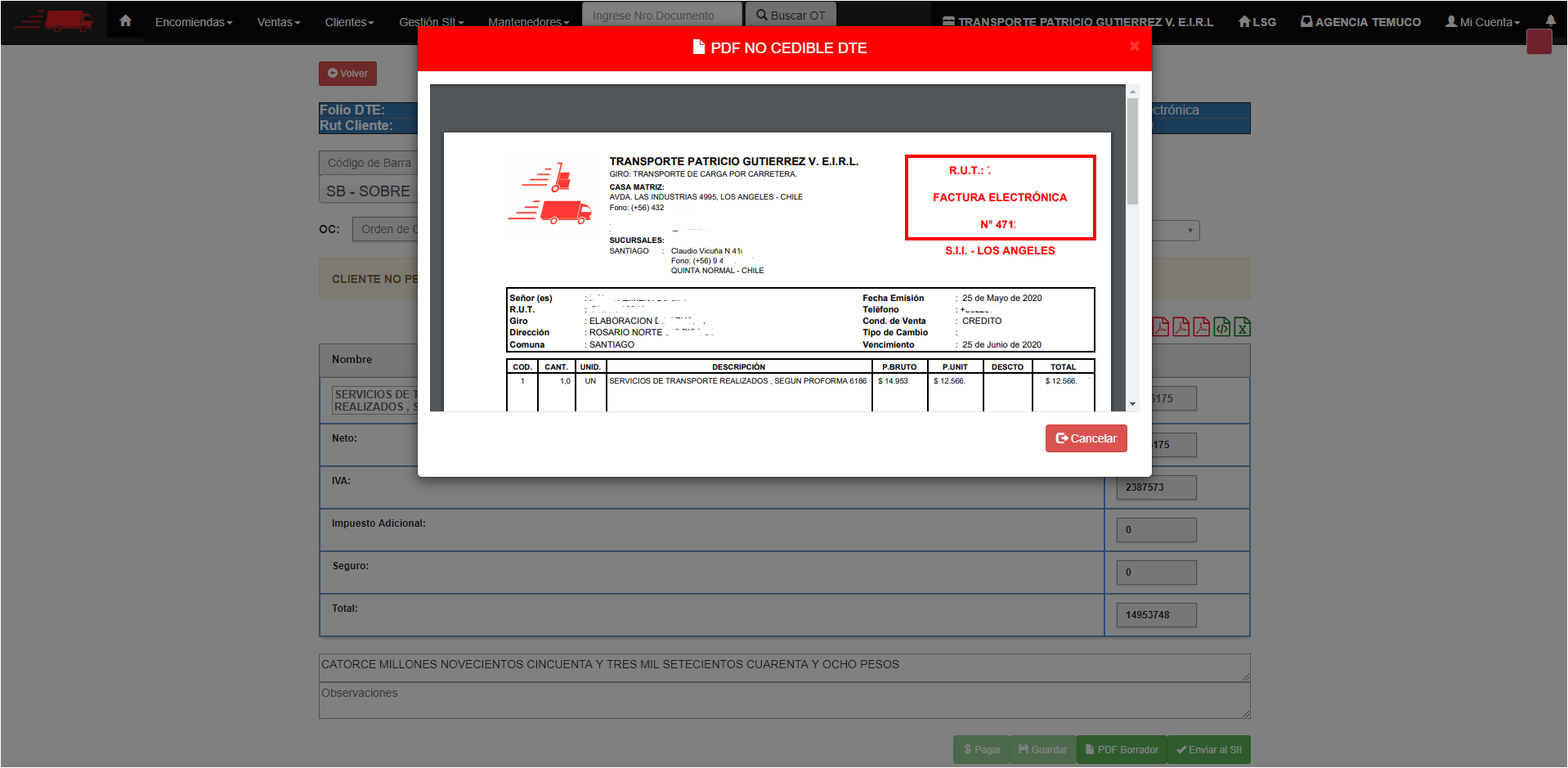
Task: Click the document icon in modal title
Action: [699, 47]
